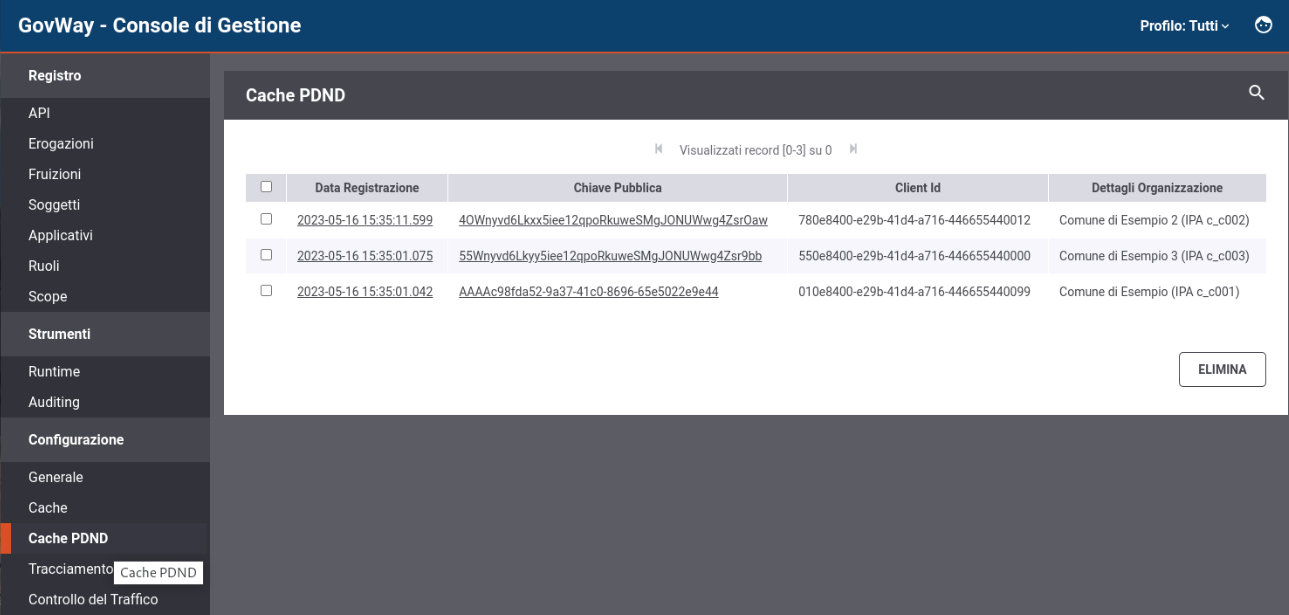This screenshot has width=1289, height=615.
Task: Click the Data Registrazione column header
Action: click(x=367, y=188)
